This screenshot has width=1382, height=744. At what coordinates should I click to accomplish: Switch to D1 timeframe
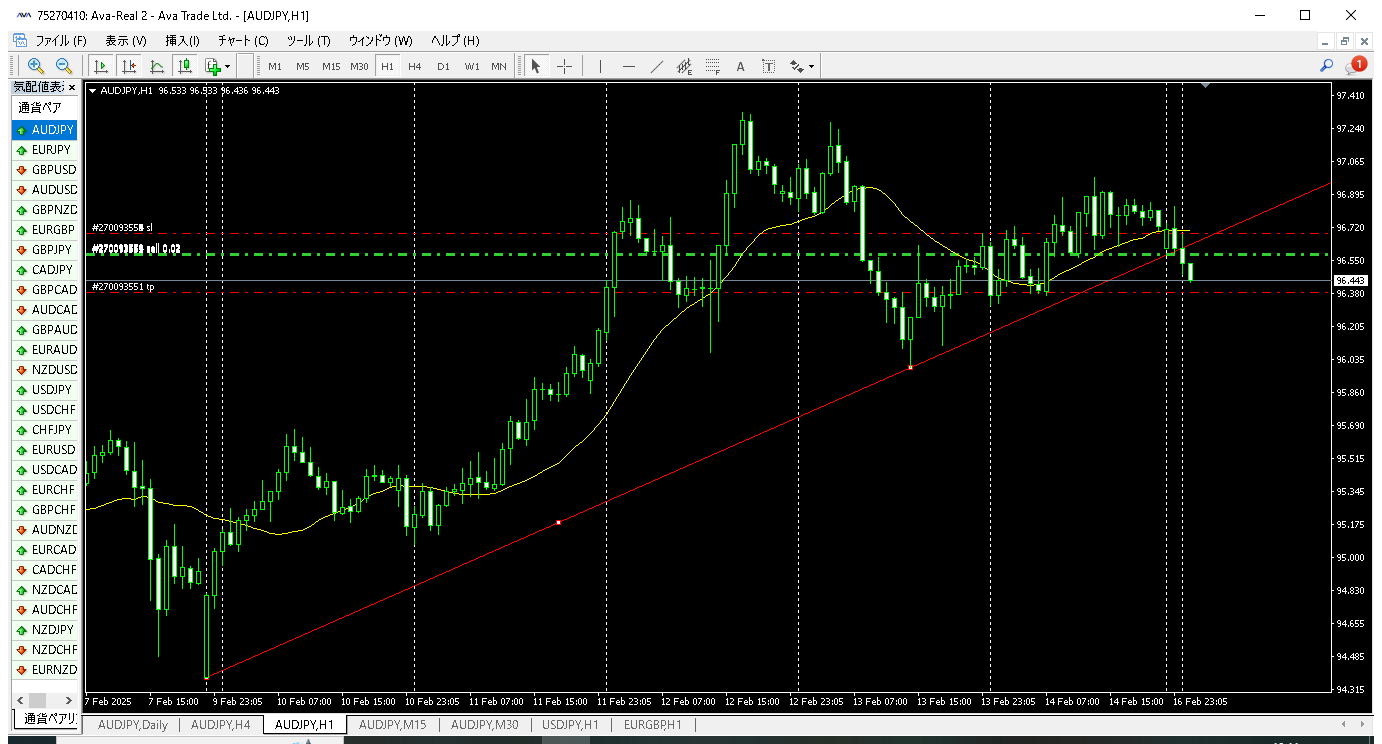(x=443, y=67)
